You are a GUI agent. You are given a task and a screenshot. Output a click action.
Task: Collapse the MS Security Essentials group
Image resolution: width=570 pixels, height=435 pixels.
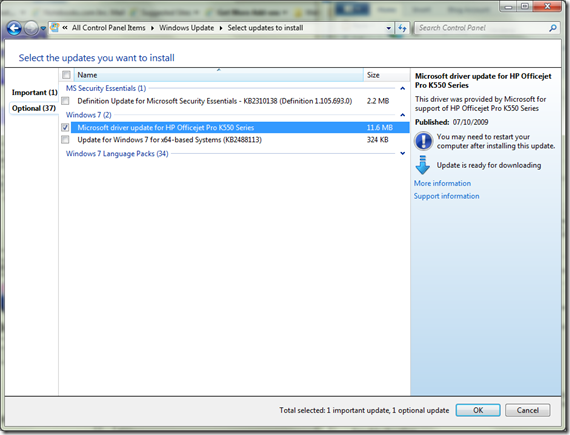point(402,88)
